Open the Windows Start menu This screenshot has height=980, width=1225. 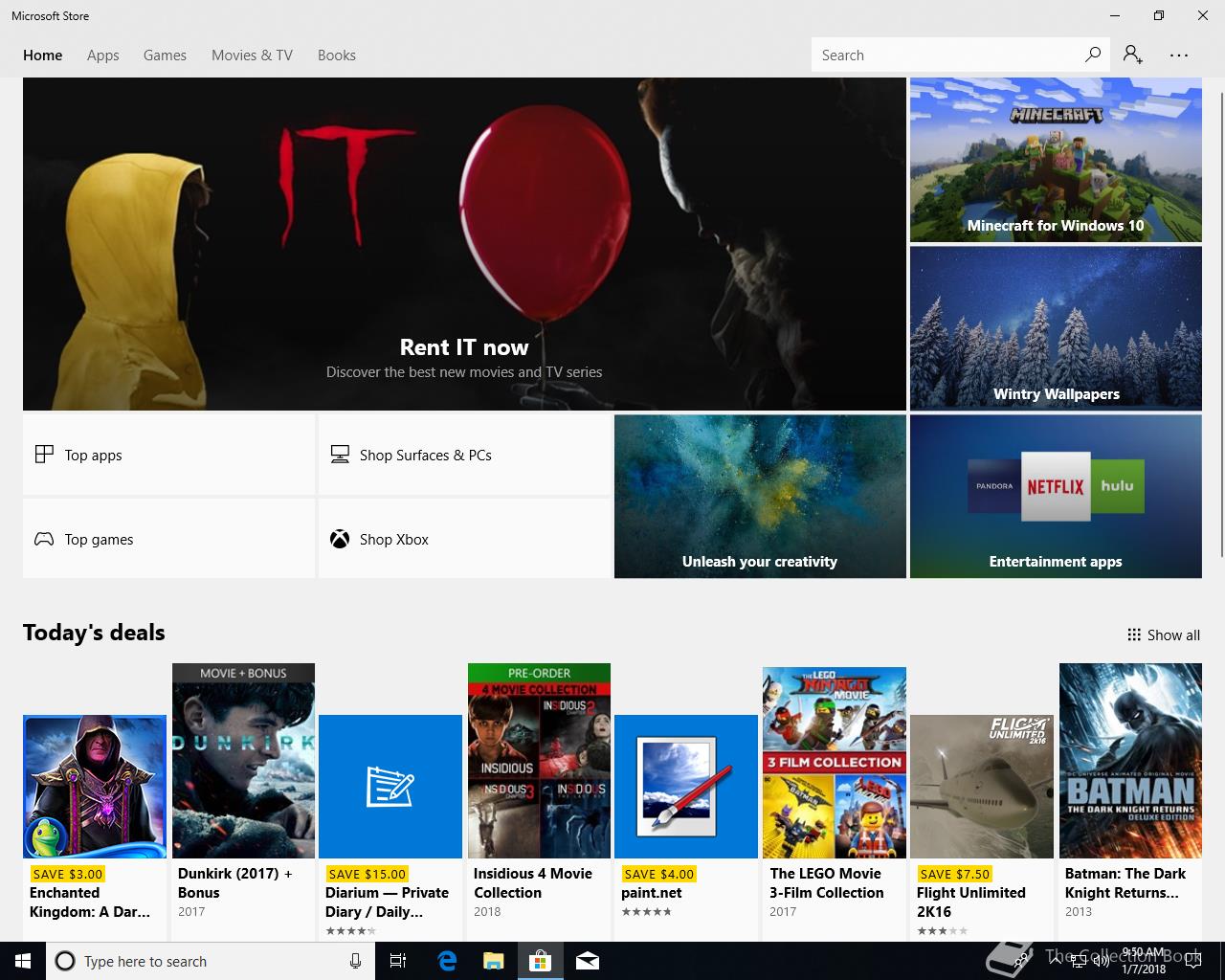click(x=23, y=961)
